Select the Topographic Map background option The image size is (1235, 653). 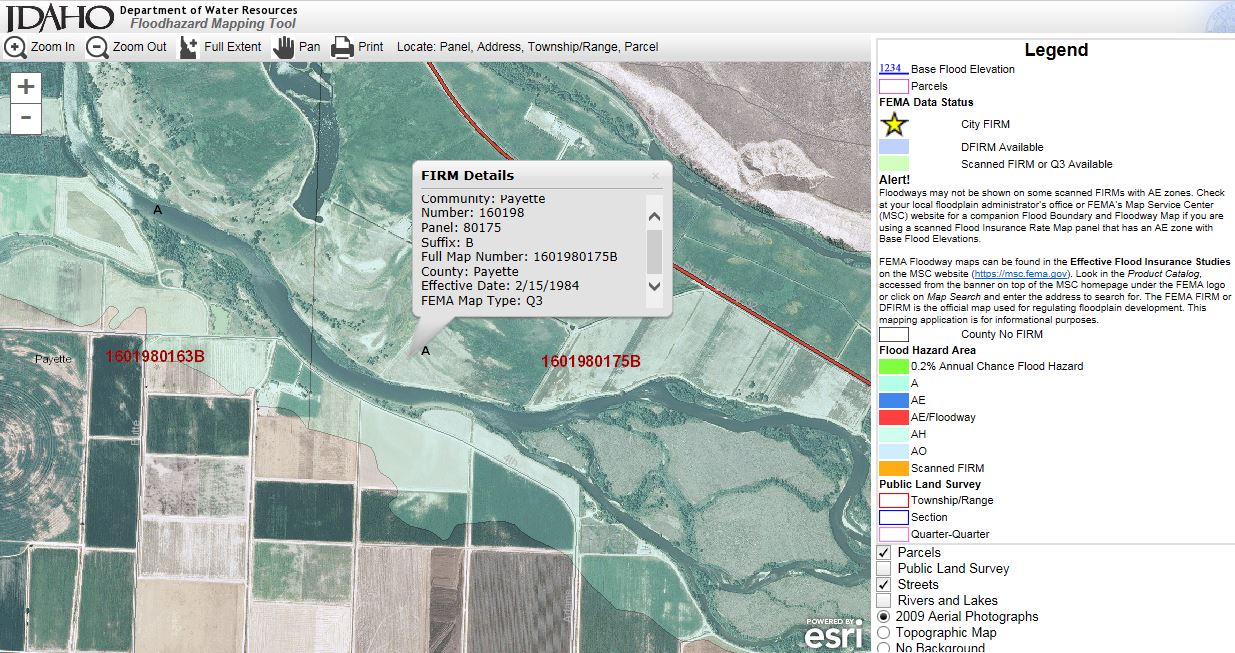883,633
